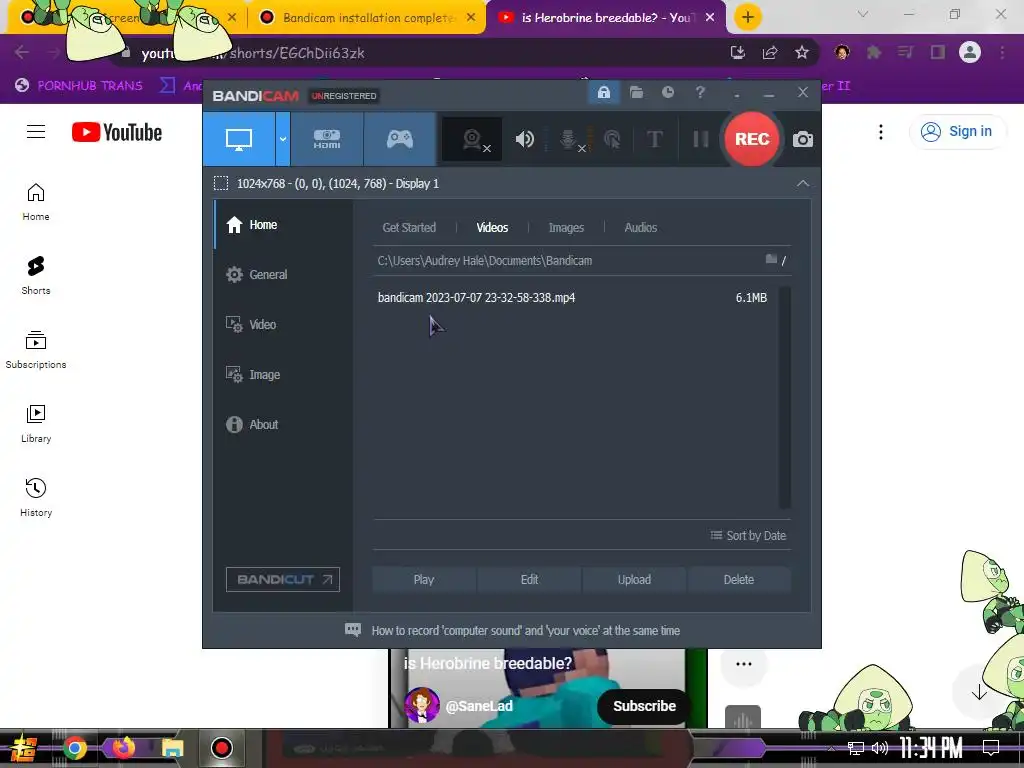Open the tip about recording computer sound and voice
This screenshot has width=1024, height=768.
pos(513,630)
